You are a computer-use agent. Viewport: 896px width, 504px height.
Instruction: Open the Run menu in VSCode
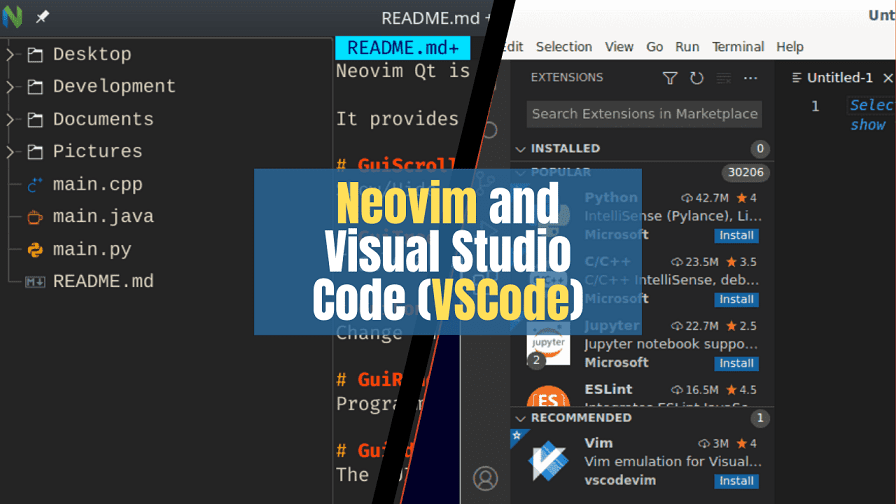point(687,47)
